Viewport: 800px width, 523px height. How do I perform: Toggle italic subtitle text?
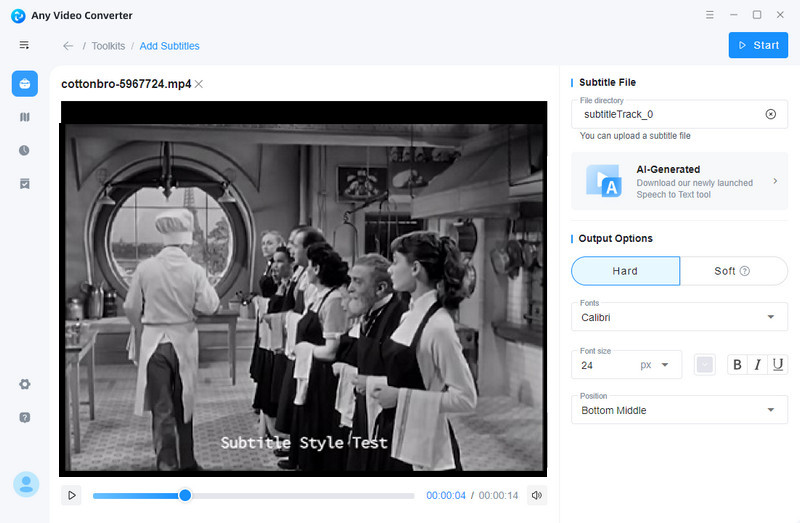click(x=757, y=365)
